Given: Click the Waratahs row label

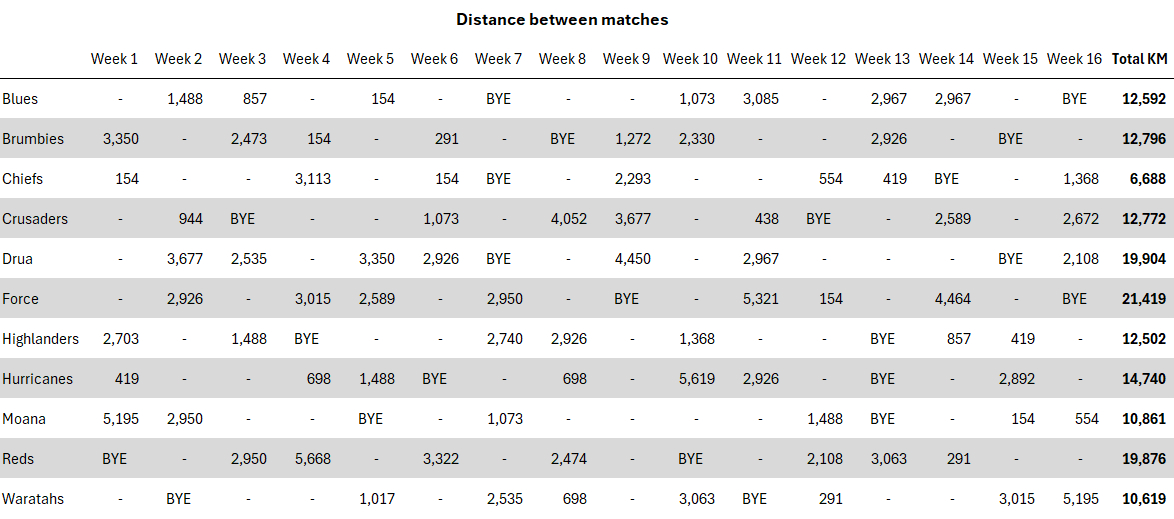Looking at the screenshot, I should pyautogui.click(x=33, y=499).
